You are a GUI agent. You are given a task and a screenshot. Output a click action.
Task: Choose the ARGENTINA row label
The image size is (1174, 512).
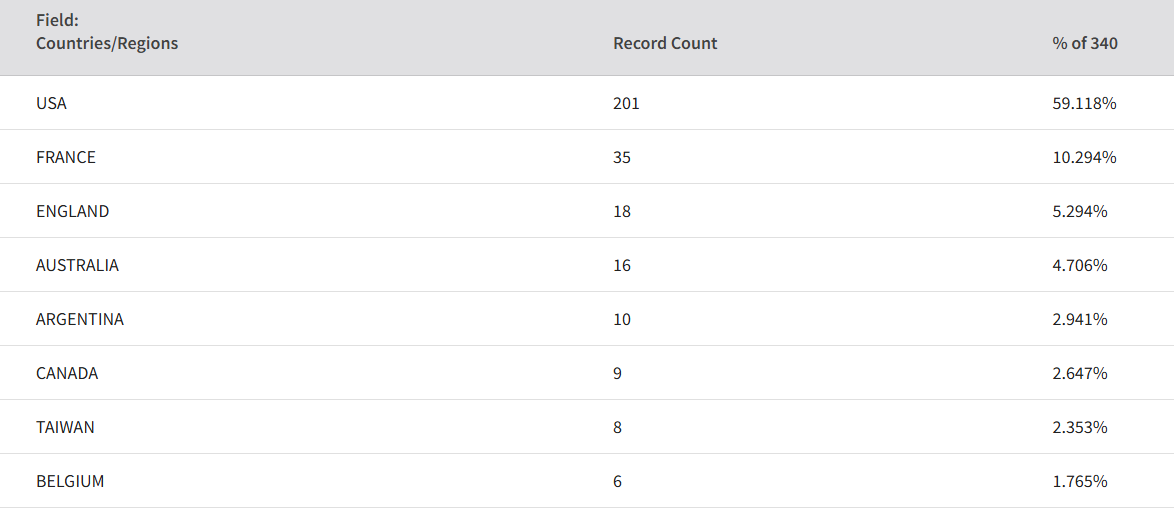tap(80, 320)
